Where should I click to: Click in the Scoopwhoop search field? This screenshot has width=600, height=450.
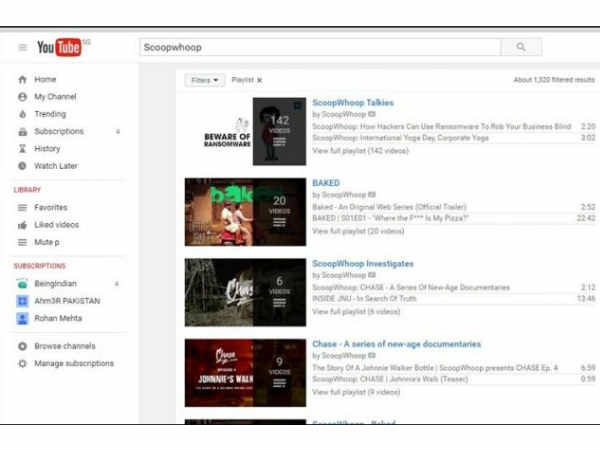[x=320, y=47]
